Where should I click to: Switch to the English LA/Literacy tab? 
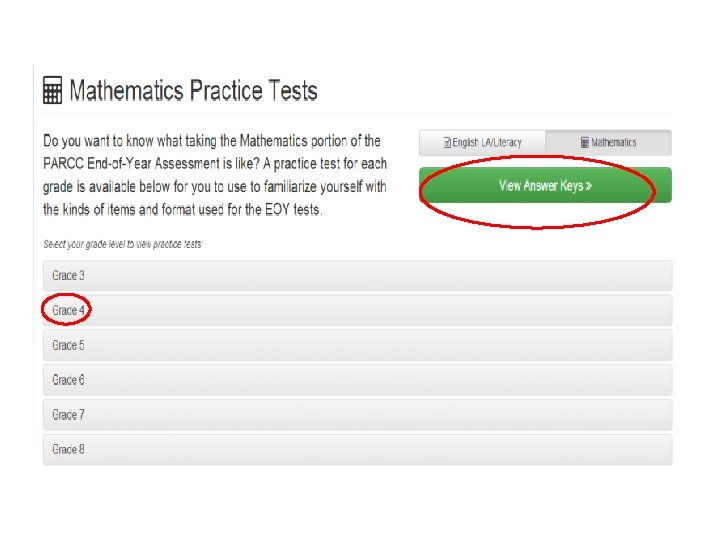tap(482, 143)
